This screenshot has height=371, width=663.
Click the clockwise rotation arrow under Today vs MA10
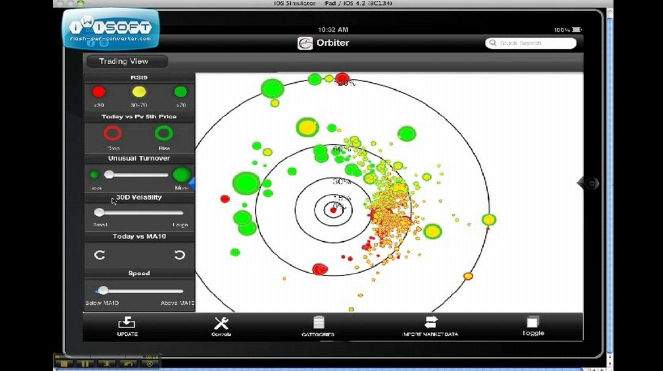tap(180, 255)
